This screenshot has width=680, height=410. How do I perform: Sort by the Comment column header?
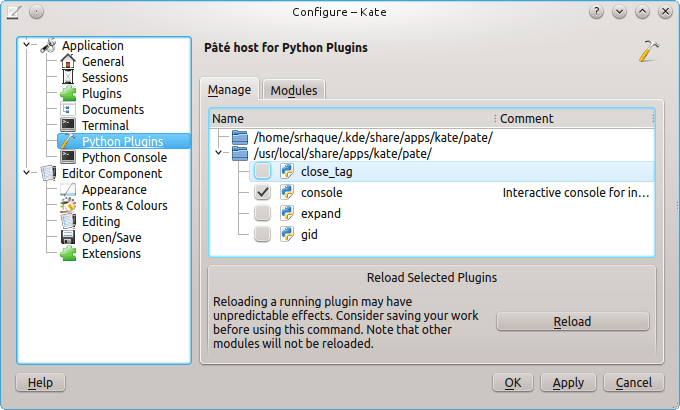tap(574, 118)
